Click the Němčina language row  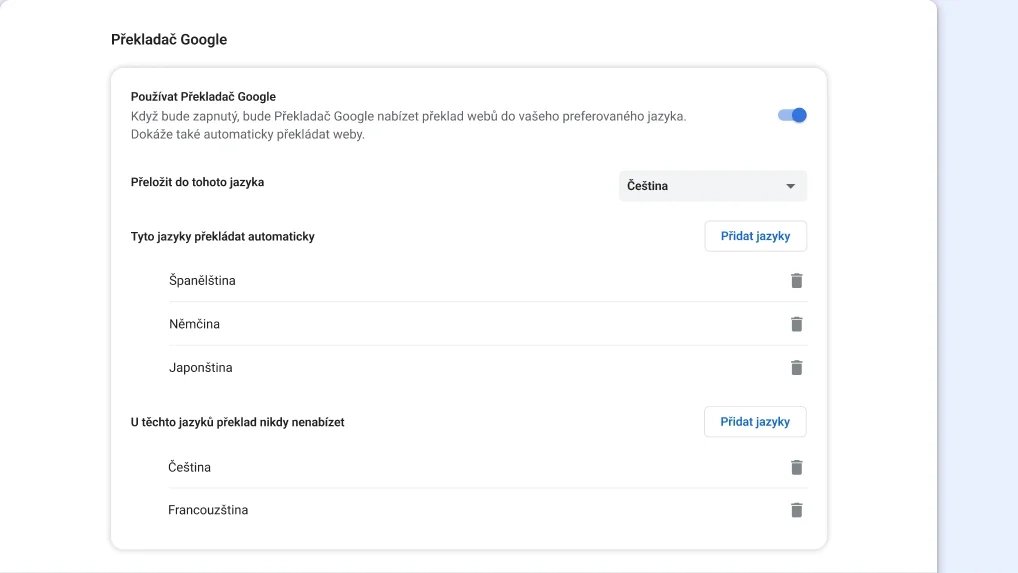(194, 324)
